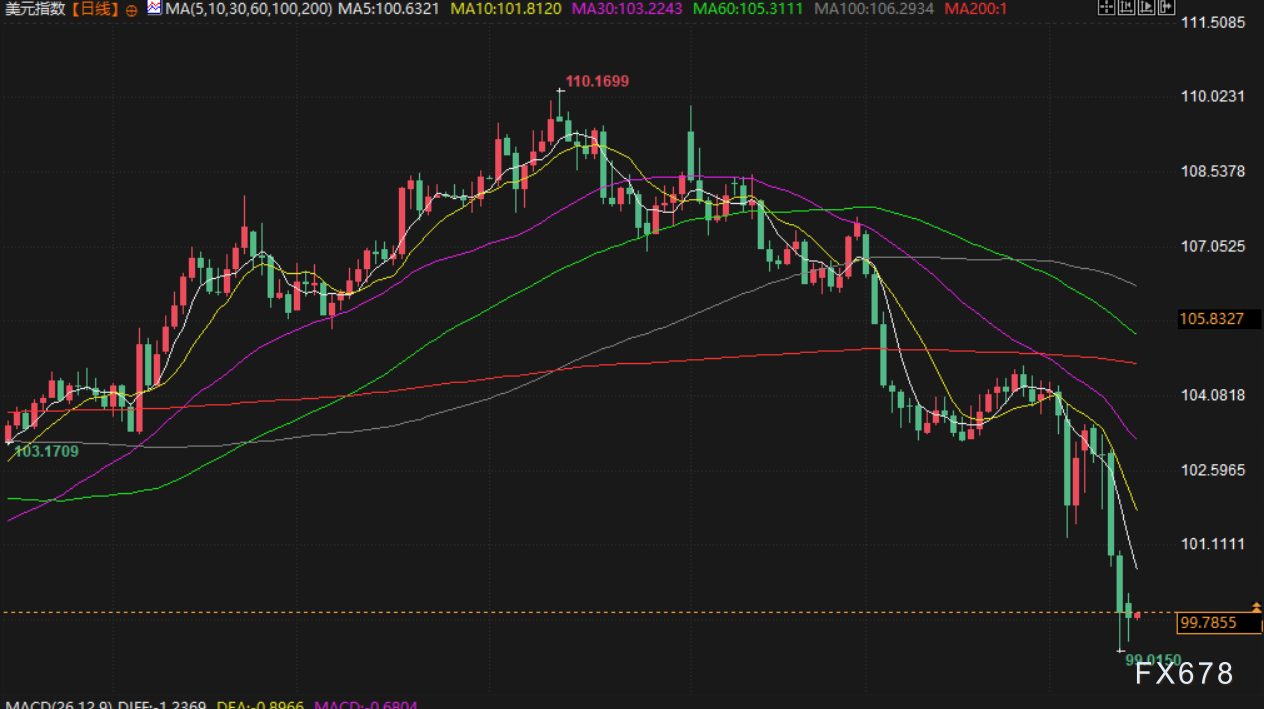Click the MA100:106.2934 label
This screenshot has height=709, width=1264.
(x=875, y=9)
